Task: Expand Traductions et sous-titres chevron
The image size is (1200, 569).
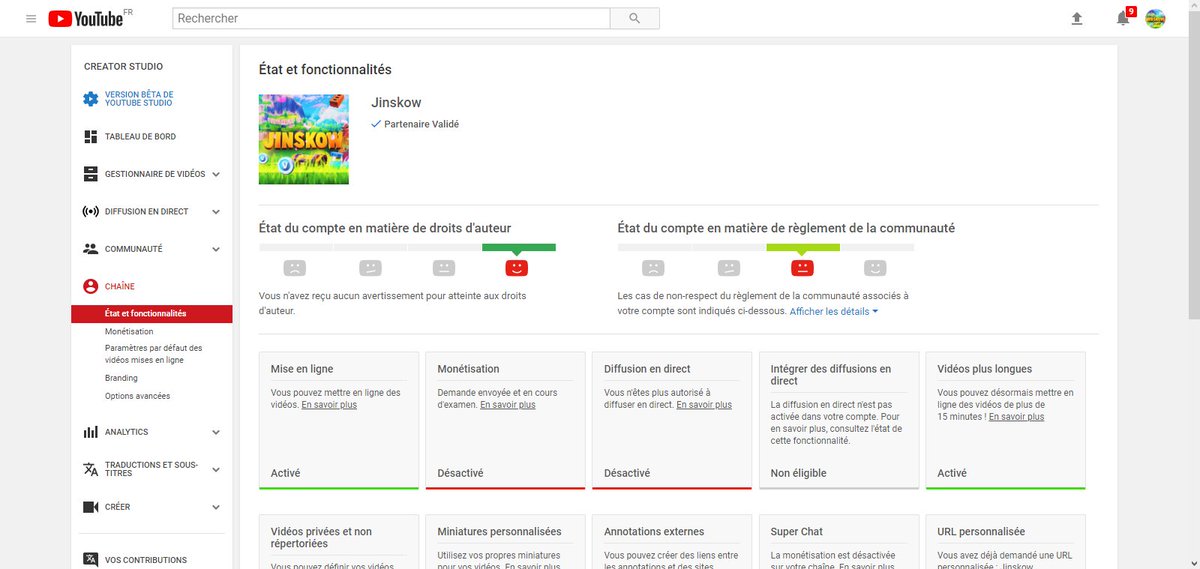Action: [216, 469]
